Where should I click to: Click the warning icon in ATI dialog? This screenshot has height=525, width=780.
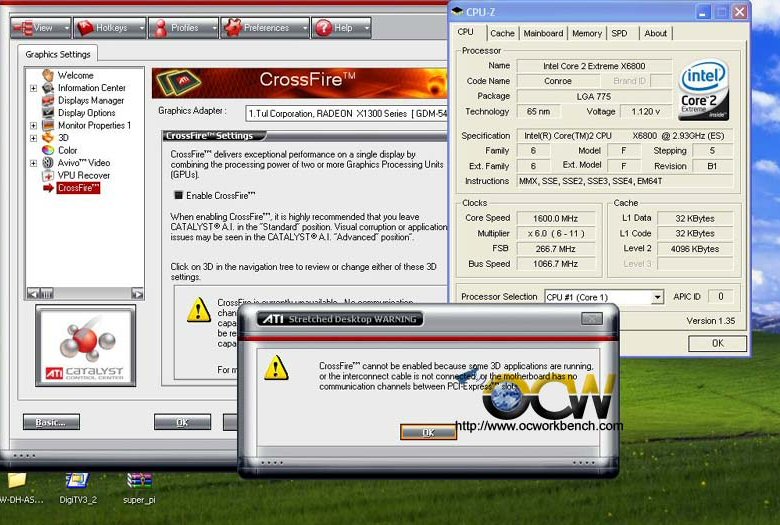pos(276,368)
